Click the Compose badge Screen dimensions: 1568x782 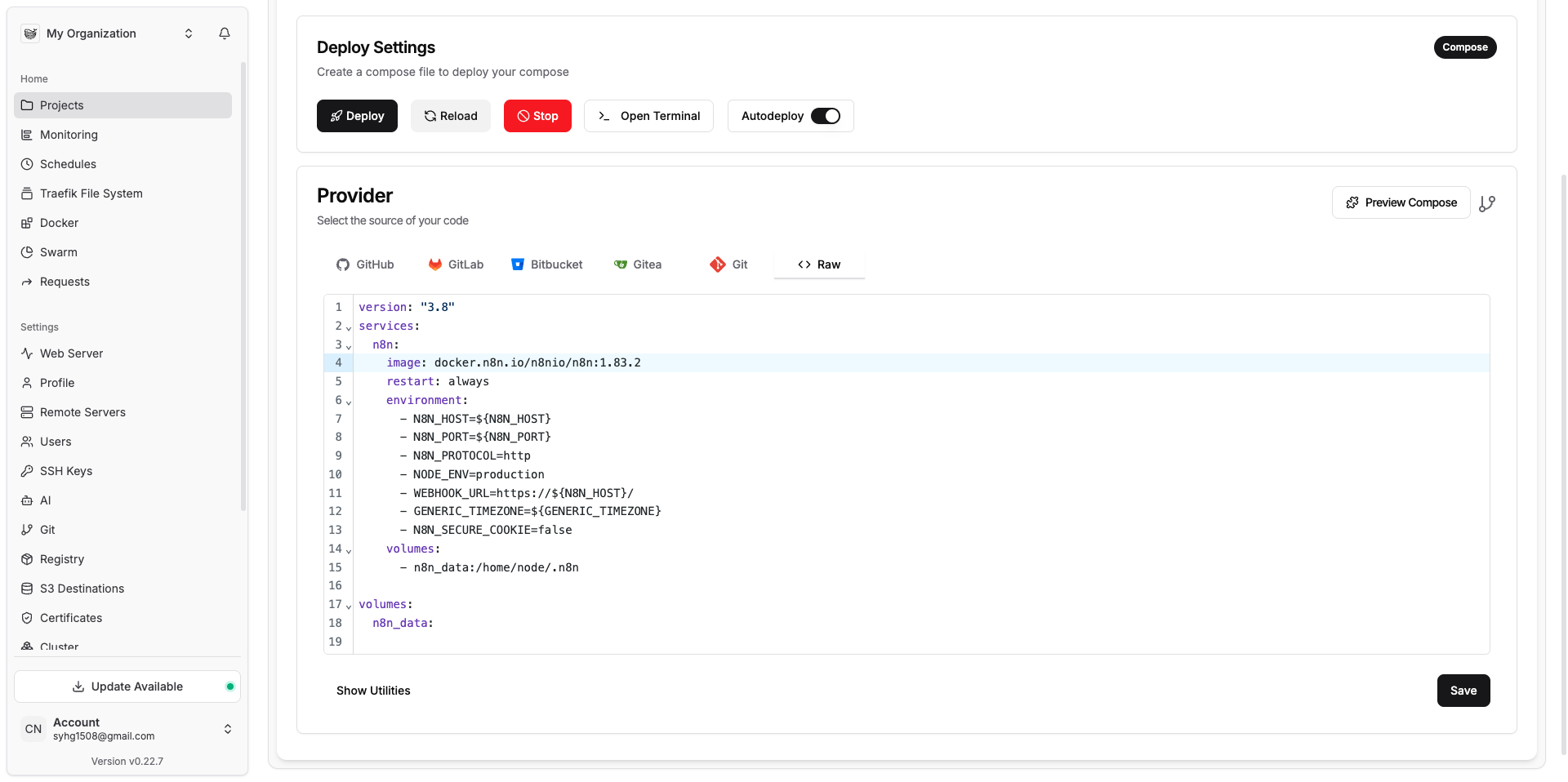click(1465, 47)
